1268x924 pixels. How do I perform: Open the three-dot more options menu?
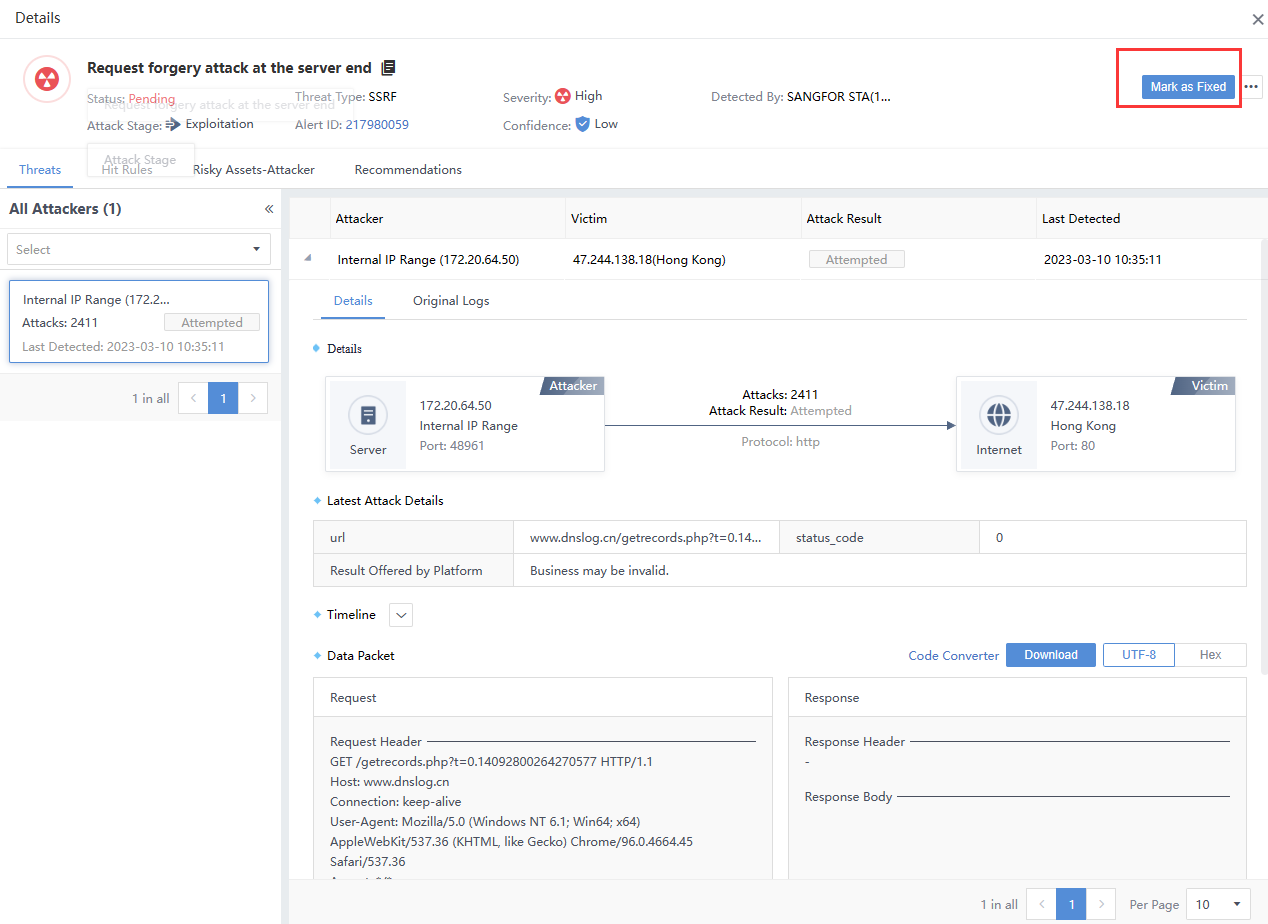[x=1252, y=87]
